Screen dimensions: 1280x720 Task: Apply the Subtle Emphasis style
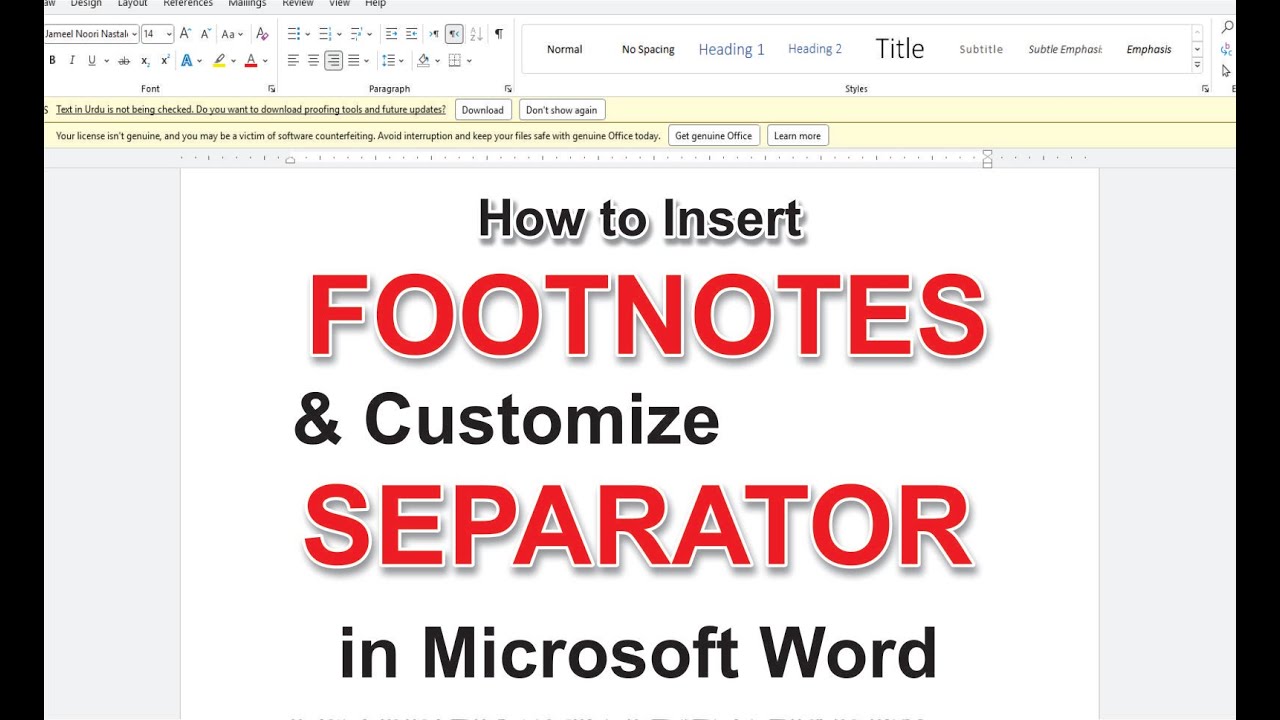coord(1065,49)
